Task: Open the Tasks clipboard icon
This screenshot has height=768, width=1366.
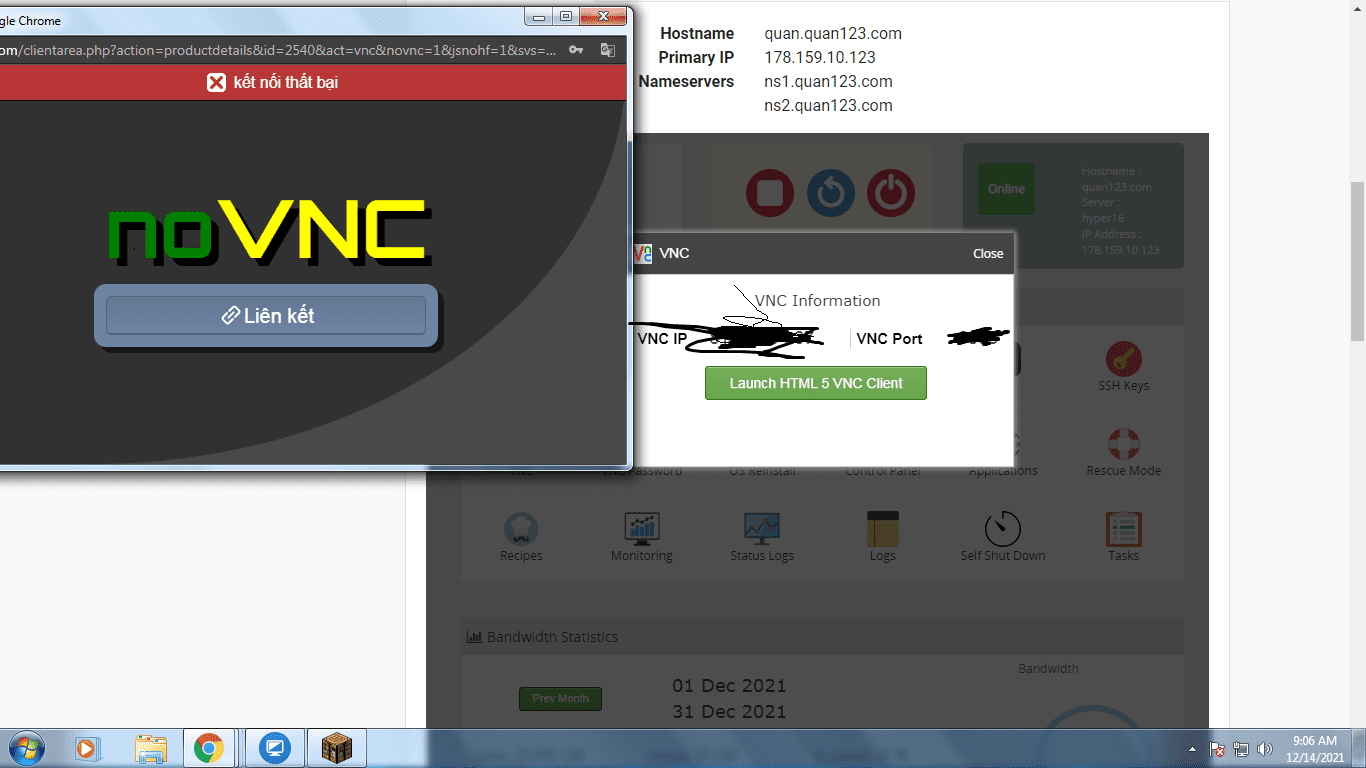Action: (x=1124, y=529)
